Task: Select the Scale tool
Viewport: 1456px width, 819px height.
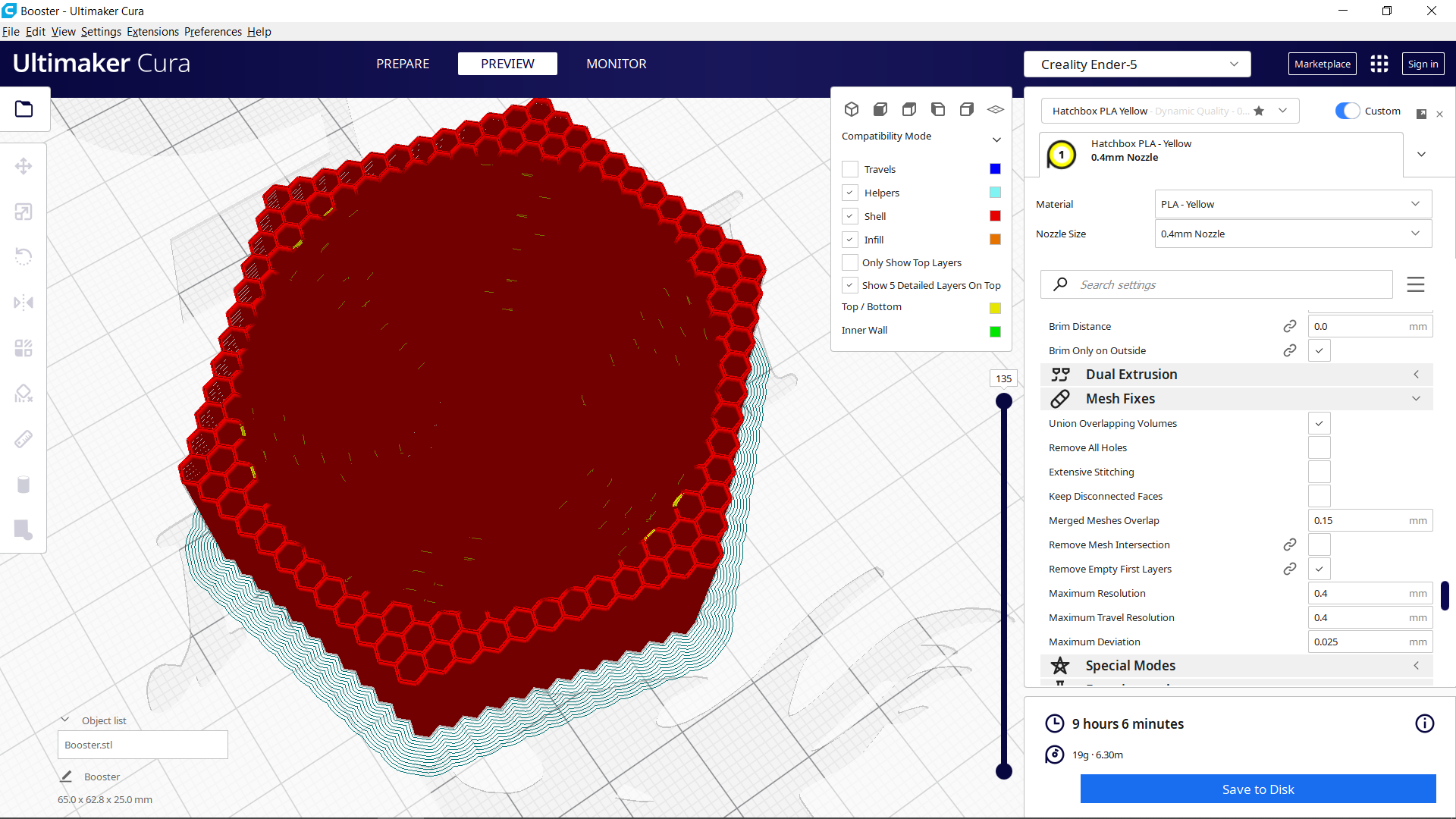Action: (x=24, y=212)
